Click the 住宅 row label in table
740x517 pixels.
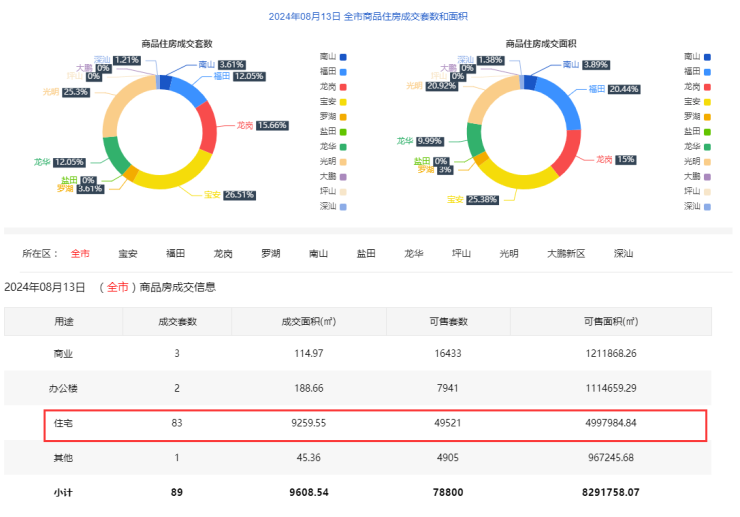[63, 424]
